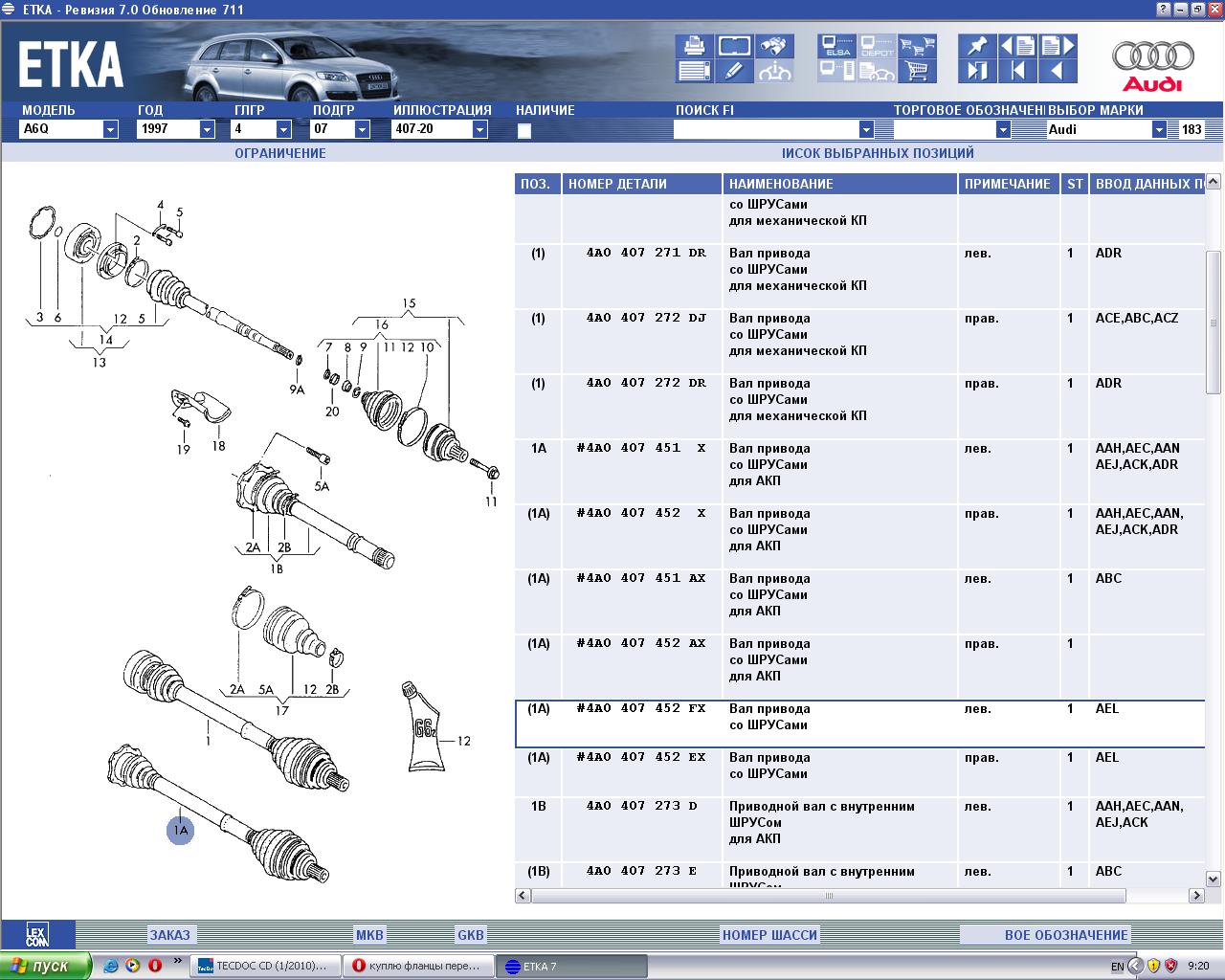Launch Internet Explorer from quick launch

tap(111, 966)
